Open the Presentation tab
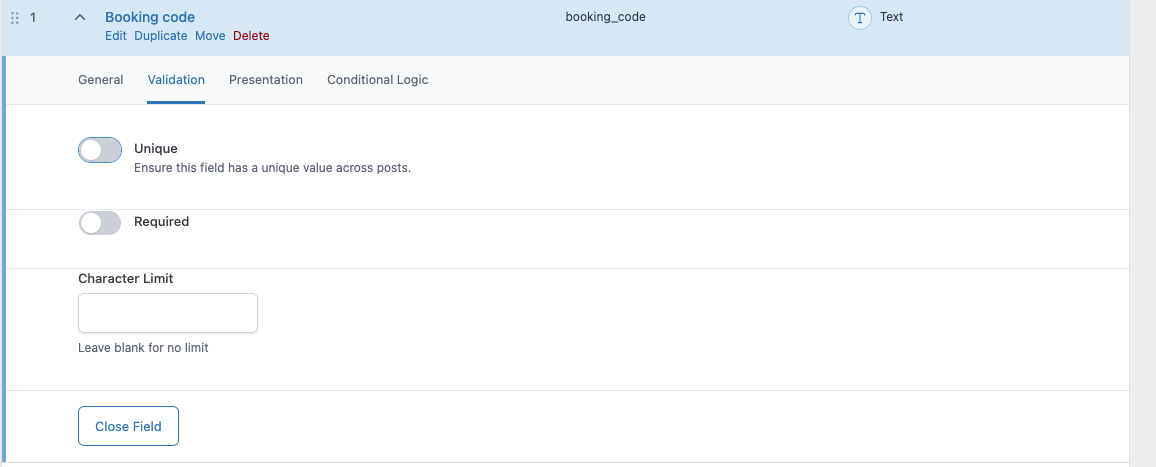The image size is (1156, 467). (x=265, y=80)
